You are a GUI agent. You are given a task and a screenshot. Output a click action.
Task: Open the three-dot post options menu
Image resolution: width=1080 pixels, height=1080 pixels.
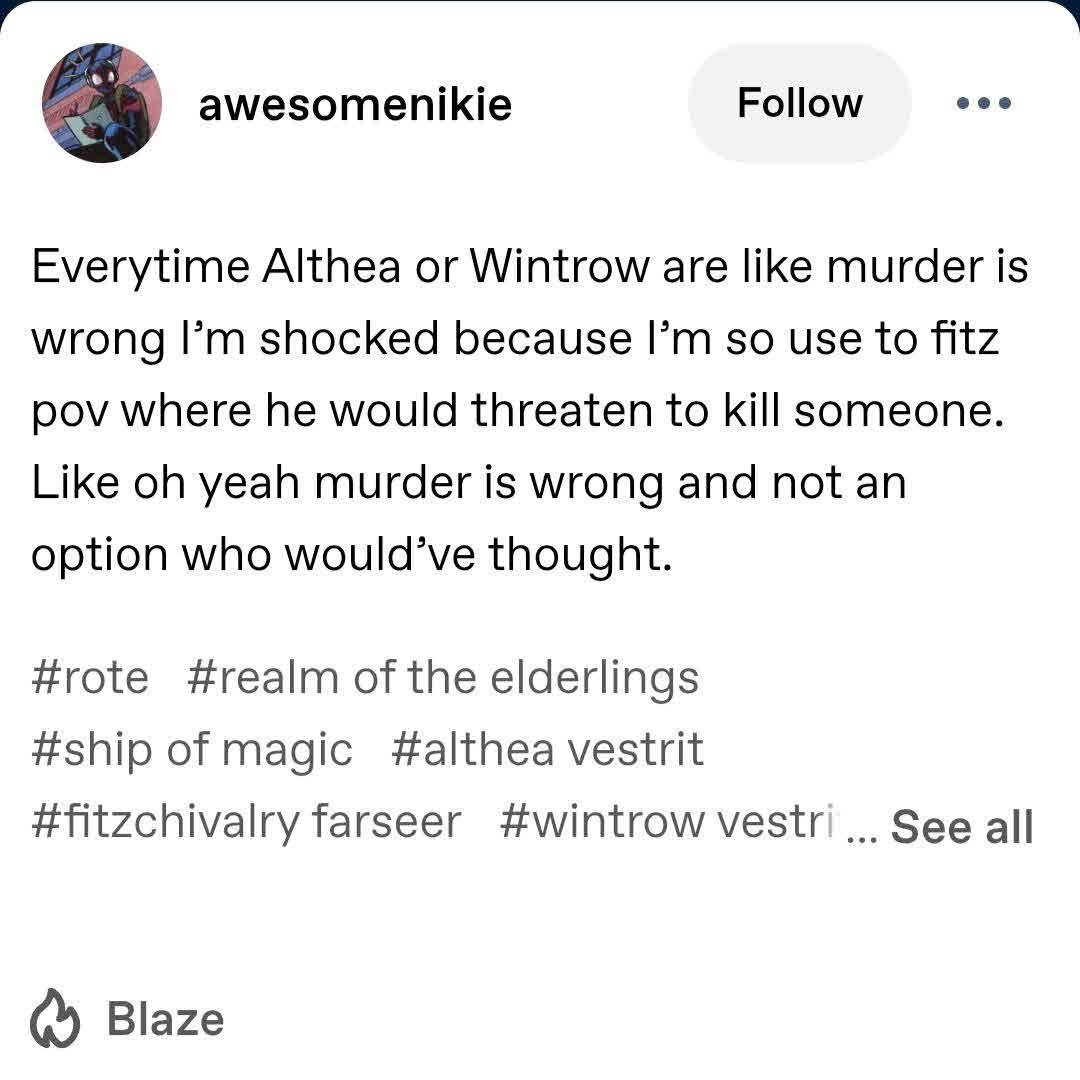[984, 103]
